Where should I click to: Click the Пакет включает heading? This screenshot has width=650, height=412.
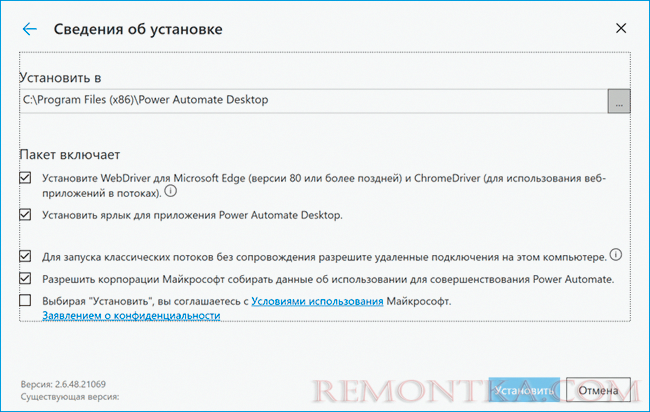point(70,155)
